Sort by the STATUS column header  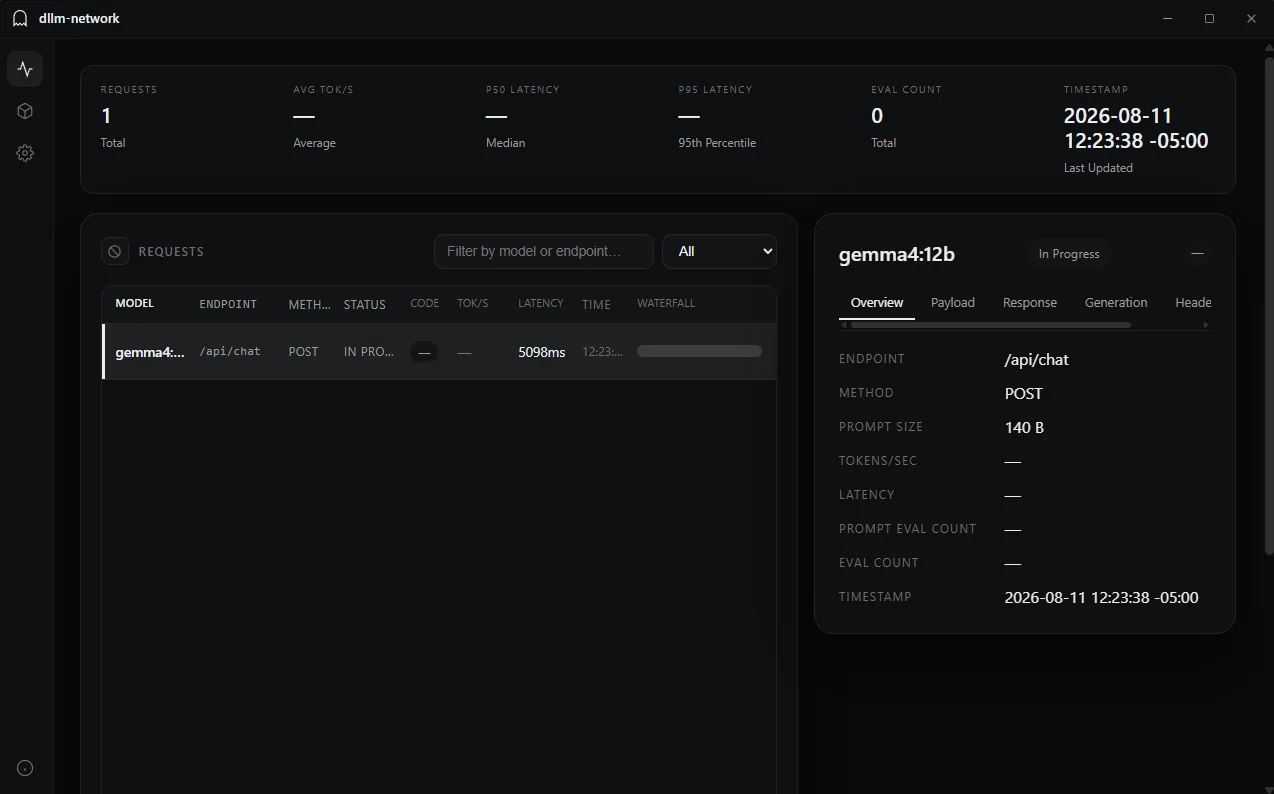click(x=365, y=304)
